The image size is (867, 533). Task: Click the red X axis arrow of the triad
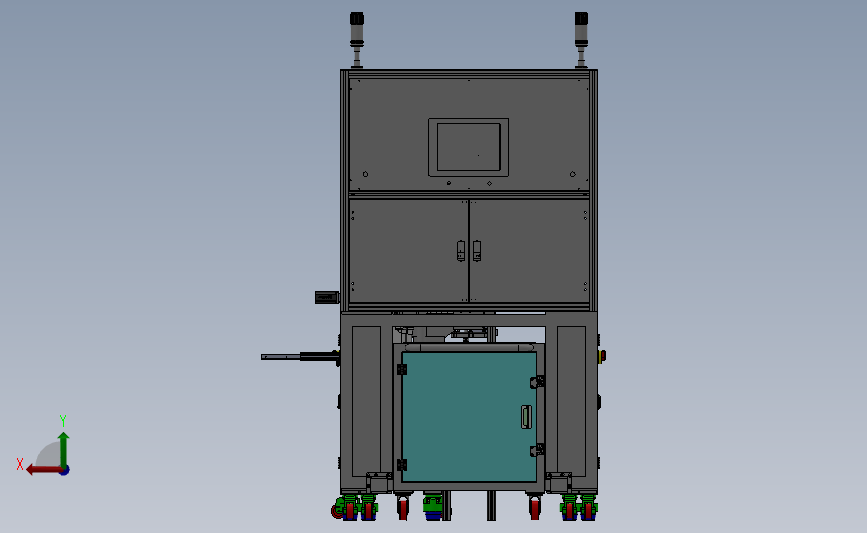click(43, 470)
